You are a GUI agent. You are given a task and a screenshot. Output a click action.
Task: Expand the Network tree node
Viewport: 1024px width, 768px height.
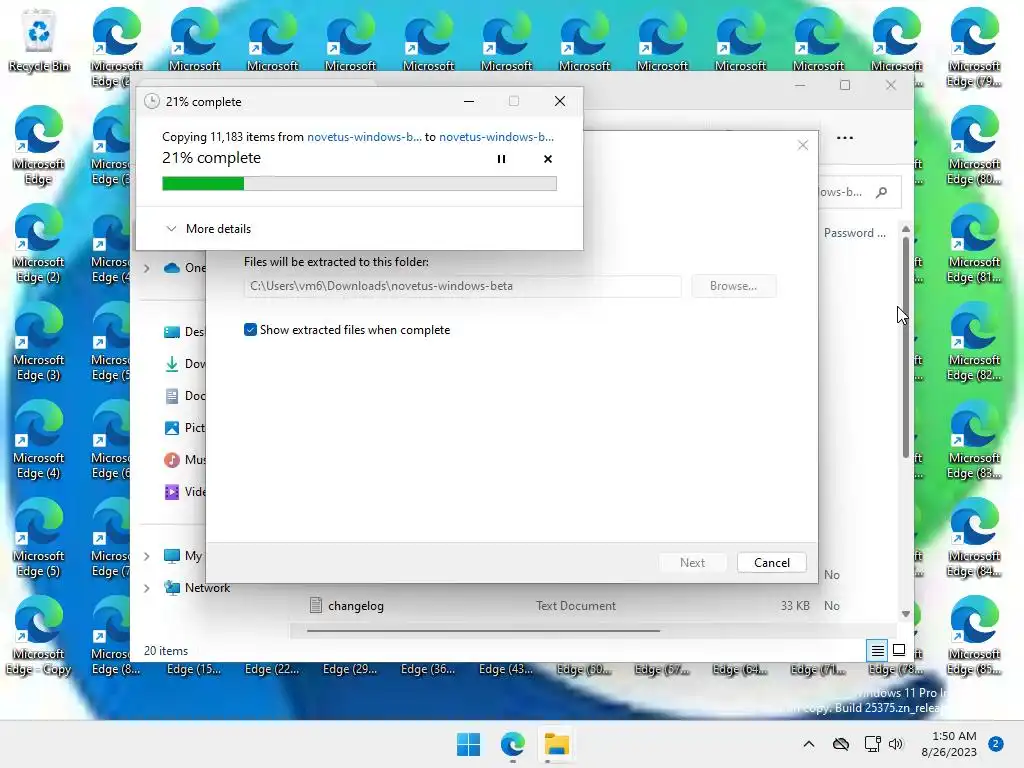pyautogui.click(x=147, y=588)
